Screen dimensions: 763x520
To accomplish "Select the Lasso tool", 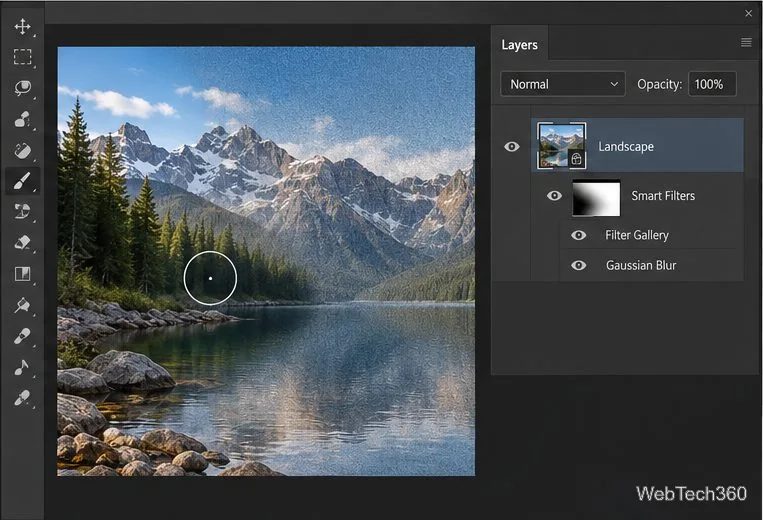I will click(22, 88).
